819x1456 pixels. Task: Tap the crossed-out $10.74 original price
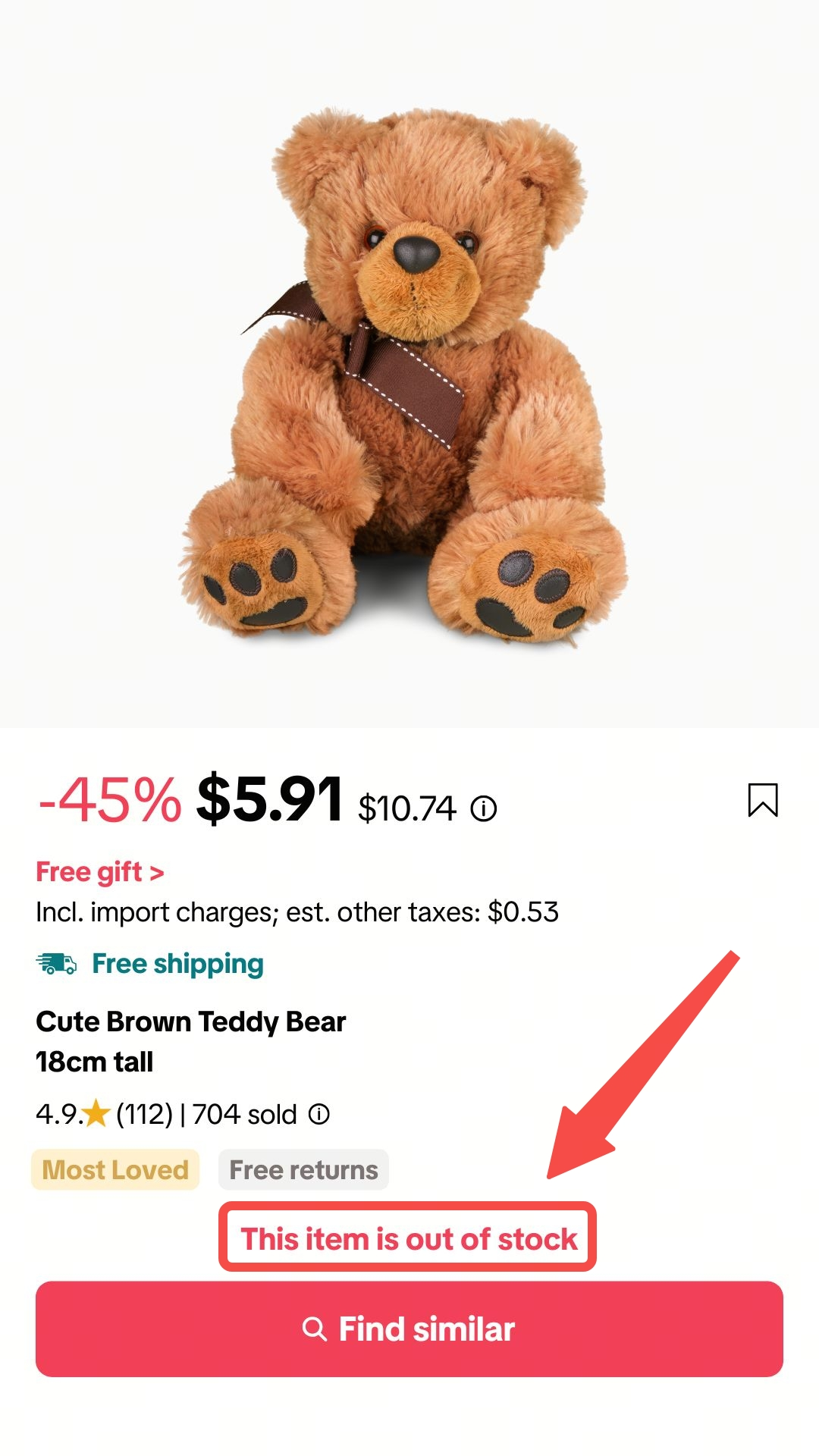click(x=407, y=809)
